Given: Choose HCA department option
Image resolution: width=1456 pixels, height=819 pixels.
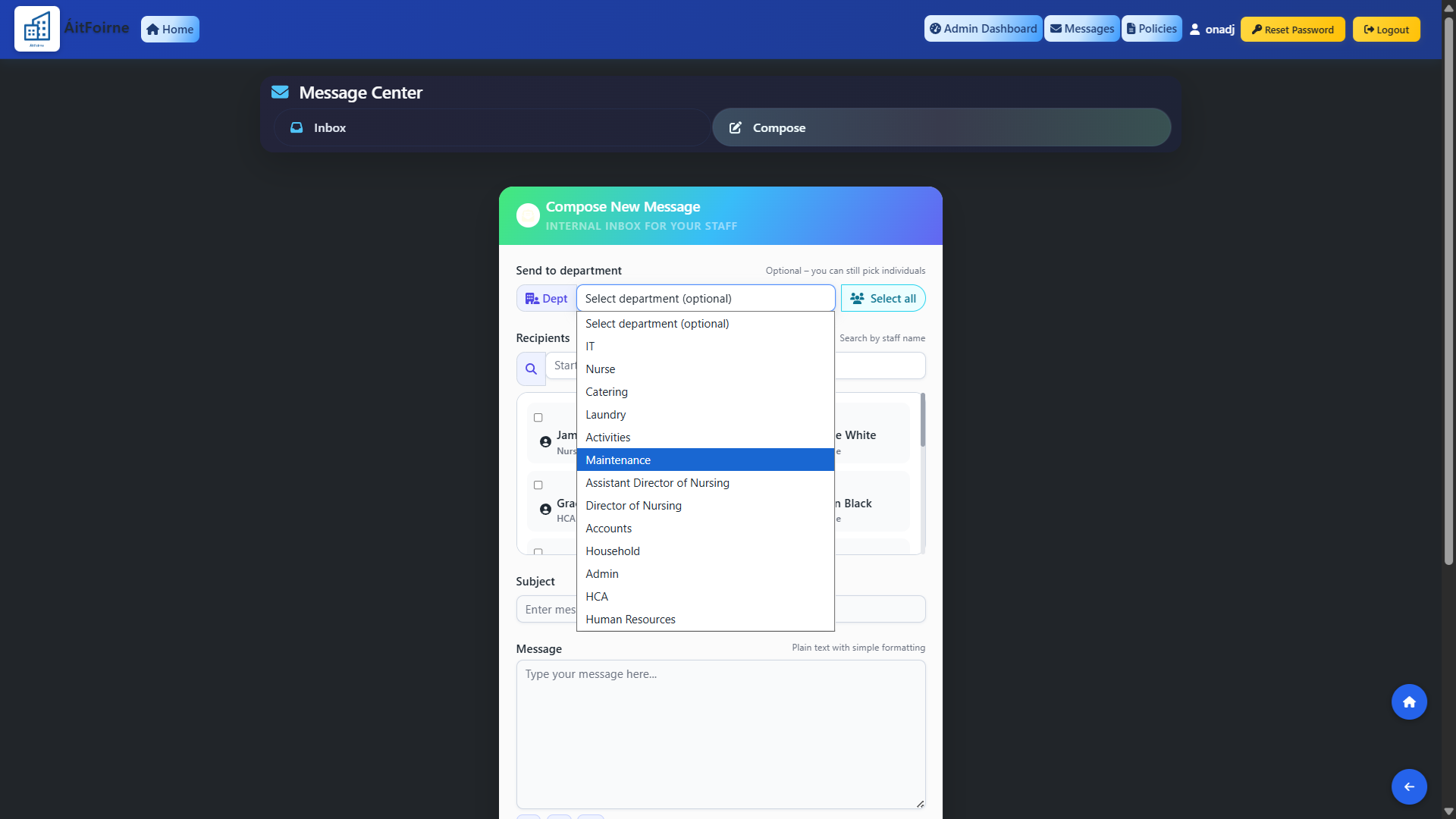Looking at the screenshot, I should [x=705, y=597].
